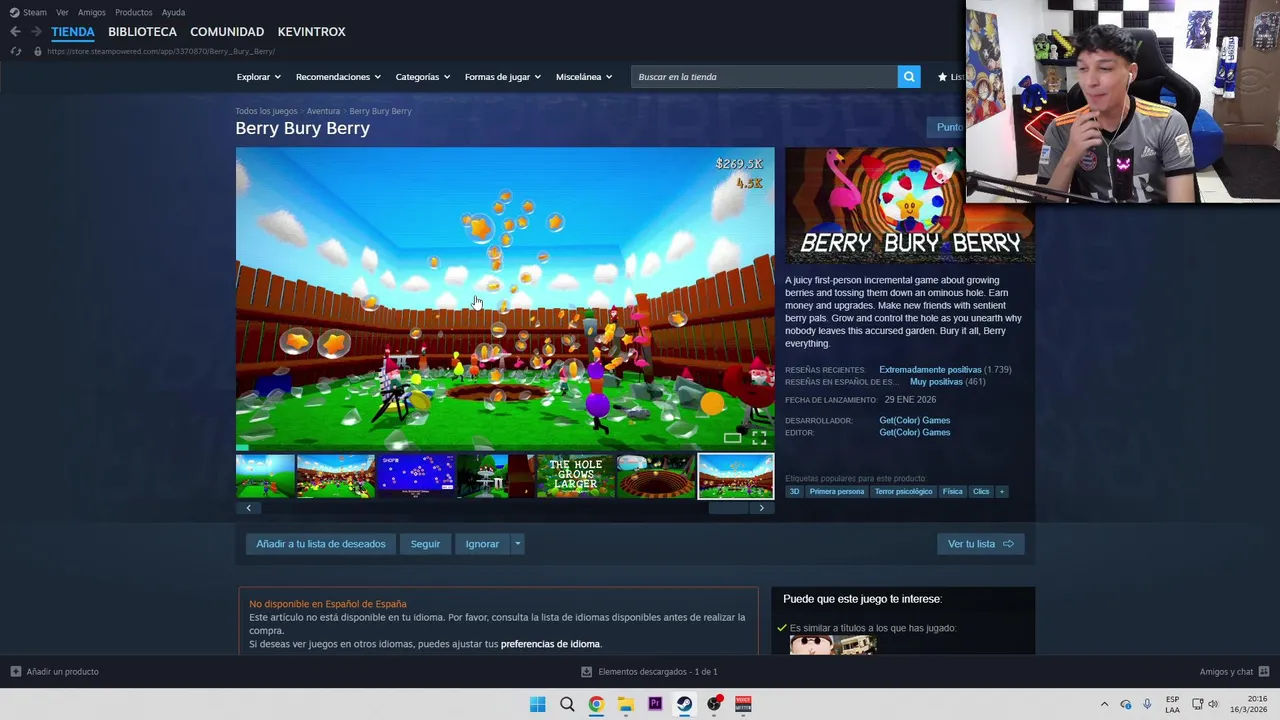Click the downloads icon in the bottom bar

tap(587, 672)
